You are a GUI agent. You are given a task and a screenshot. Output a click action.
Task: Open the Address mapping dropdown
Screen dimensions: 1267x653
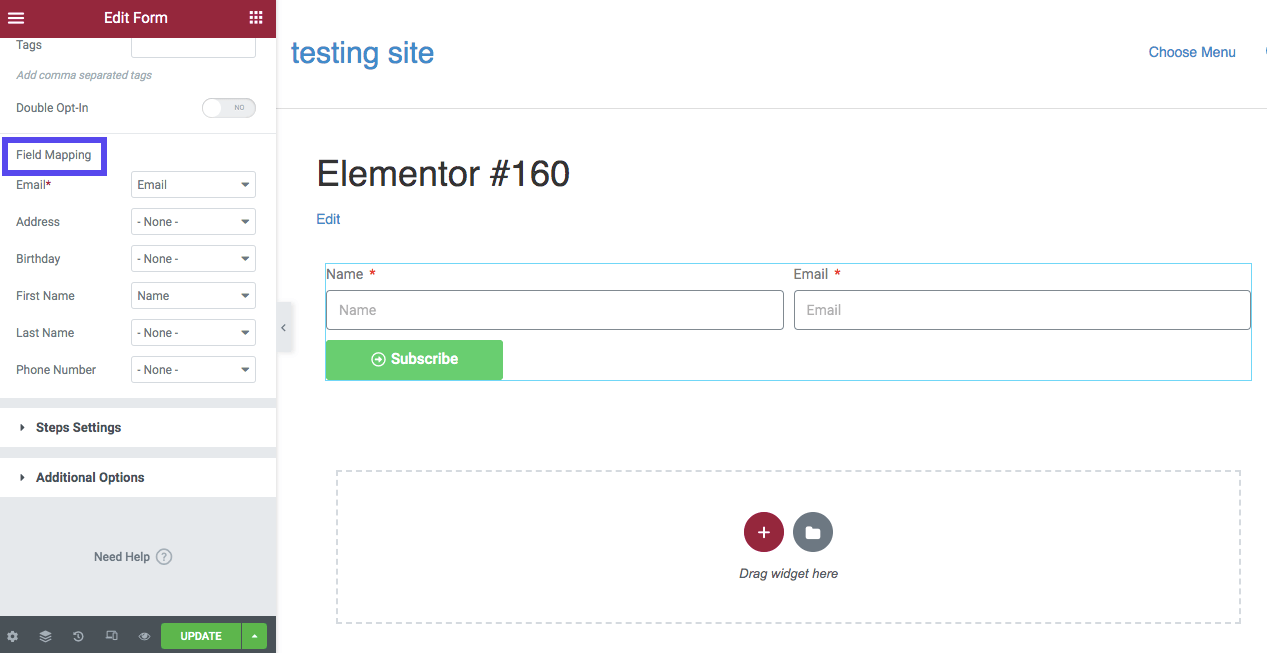193,221
